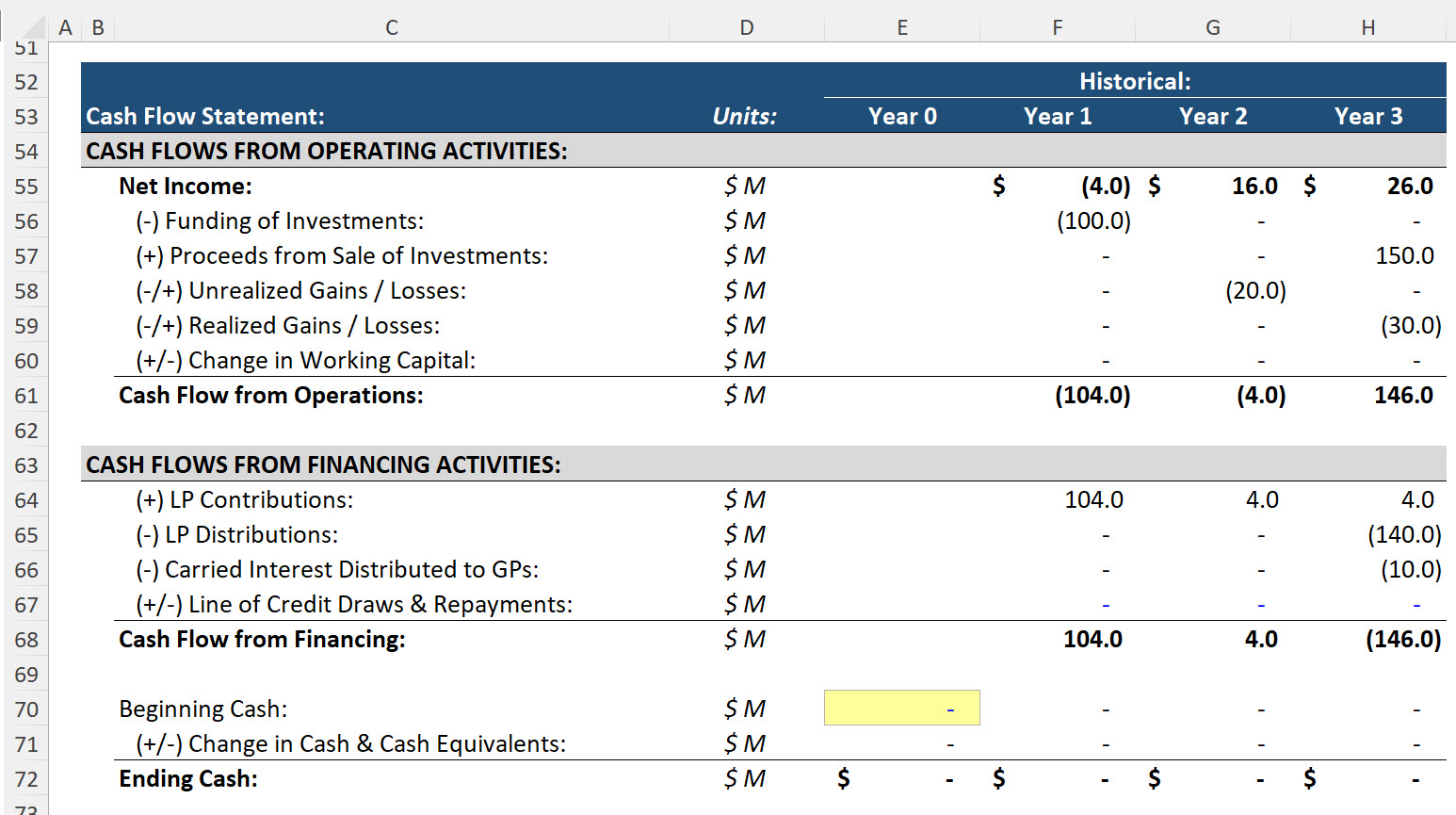Click the 'Units:' header cell
Viewport: 1456px width, 815px height.
pyautogui.click(x=745, y=116)
